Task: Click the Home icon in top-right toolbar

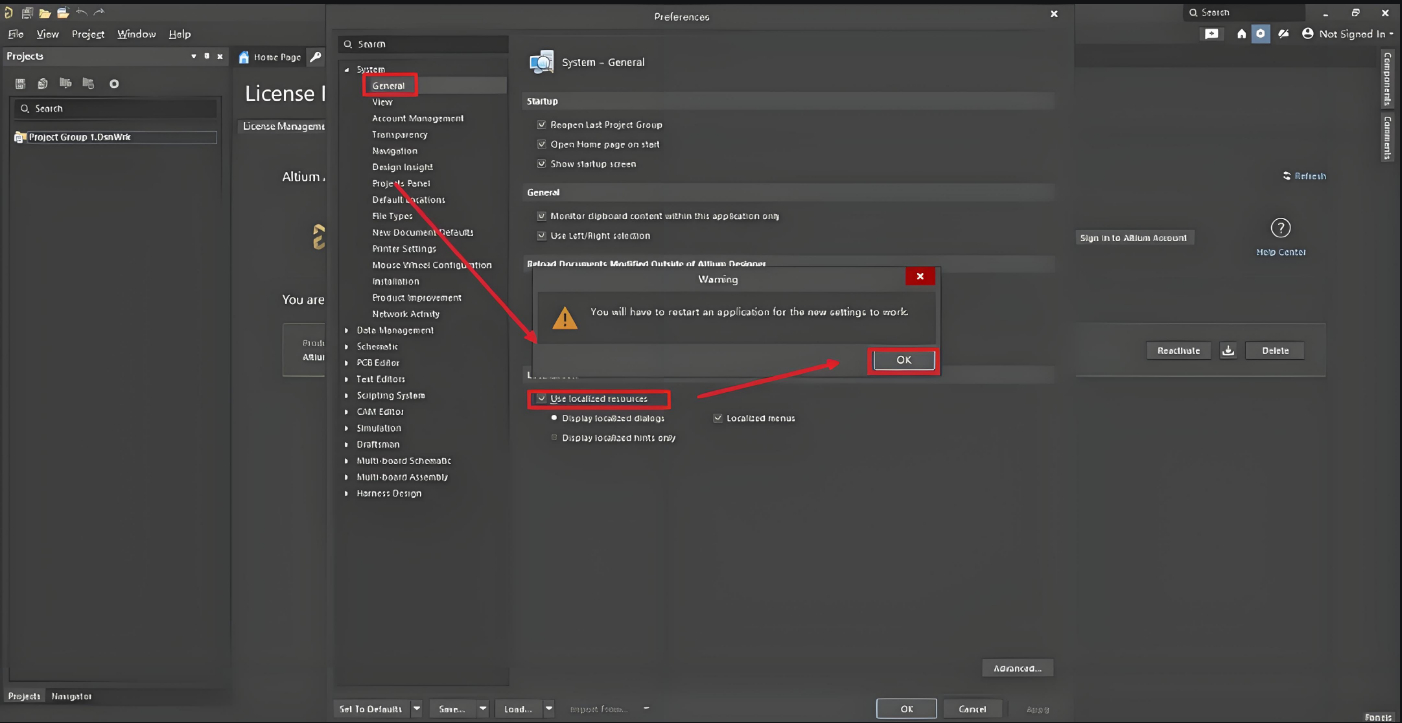Action: (x=1242, y=33)
